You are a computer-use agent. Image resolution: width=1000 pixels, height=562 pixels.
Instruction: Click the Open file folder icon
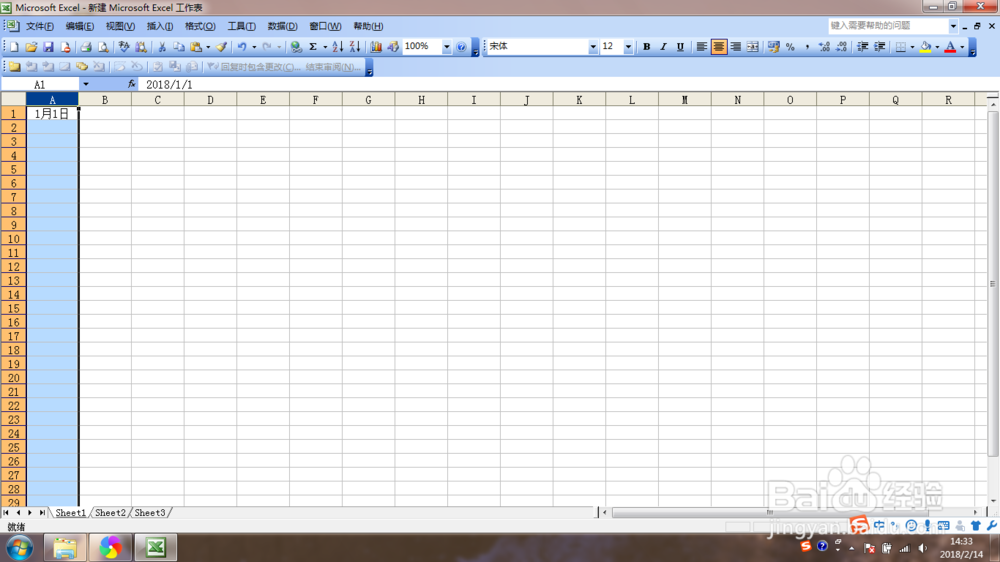tap(31, 47)
